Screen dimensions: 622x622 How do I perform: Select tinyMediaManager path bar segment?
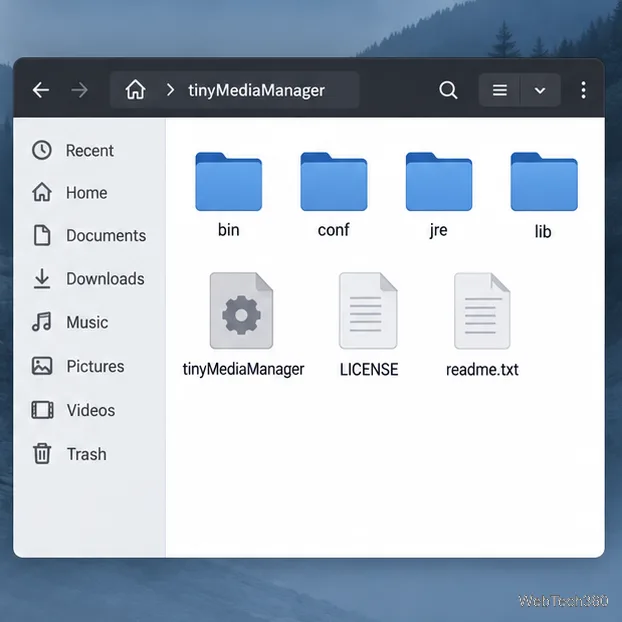coord(256,90)
